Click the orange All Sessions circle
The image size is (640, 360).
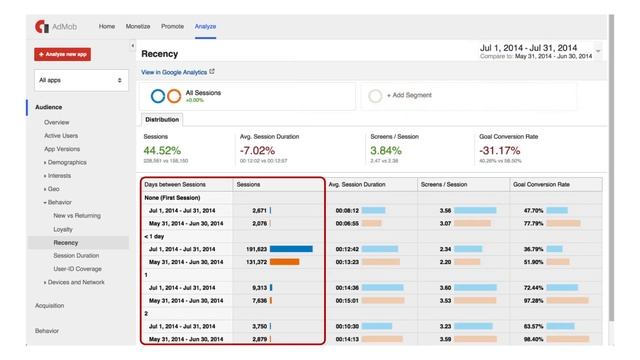[174, 96]
